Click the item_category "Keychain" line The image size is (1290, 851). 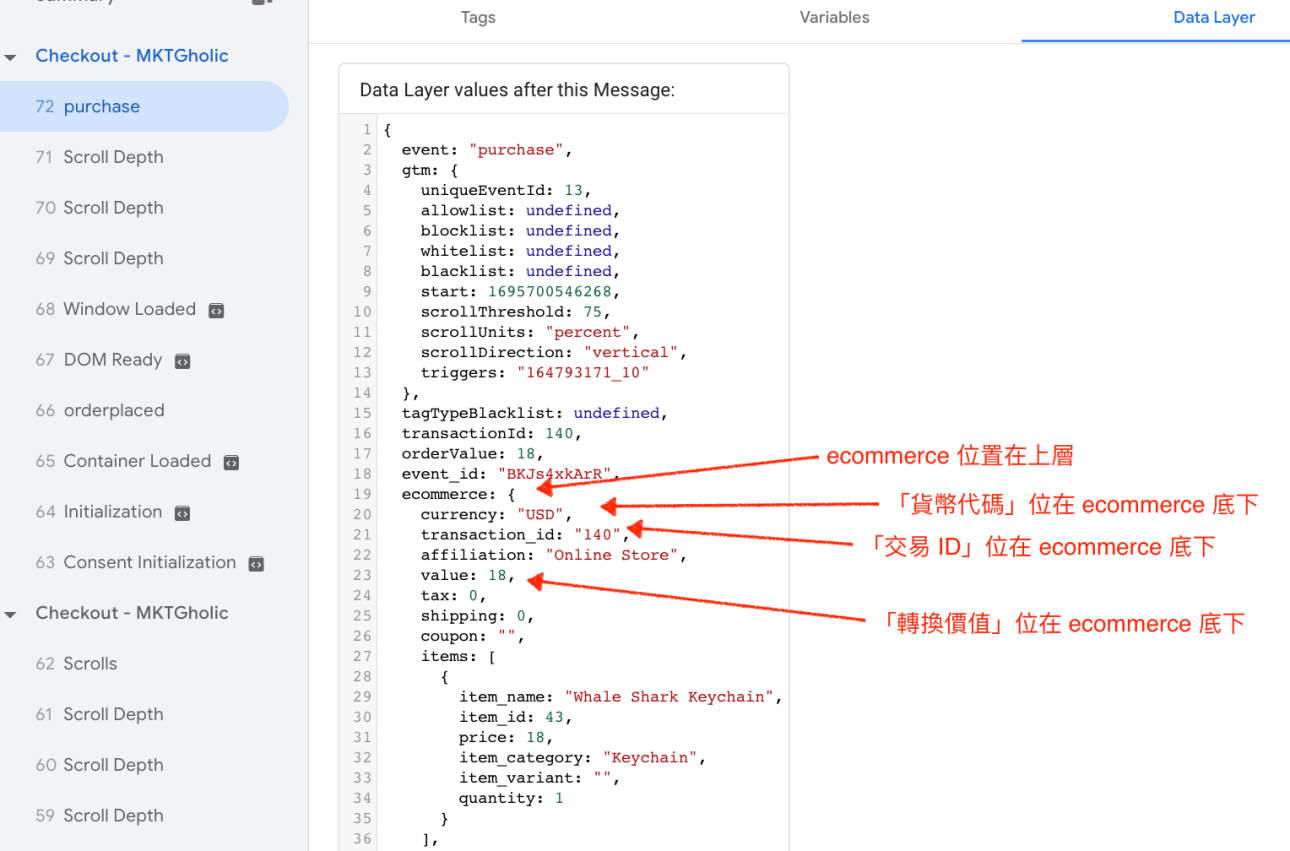tap(583, 757)
